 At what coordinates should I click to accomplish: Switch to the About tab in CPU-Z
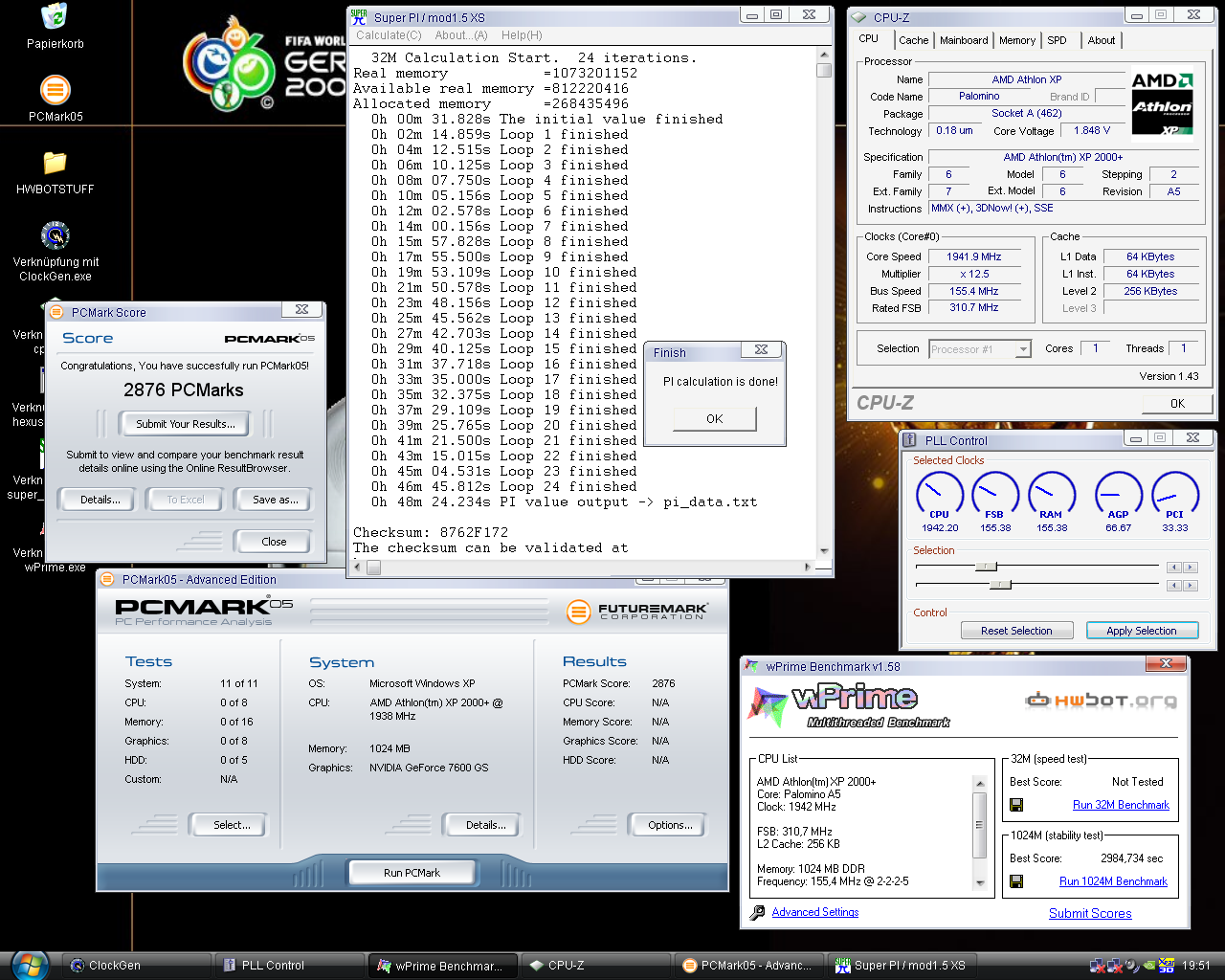(1102, 40)
